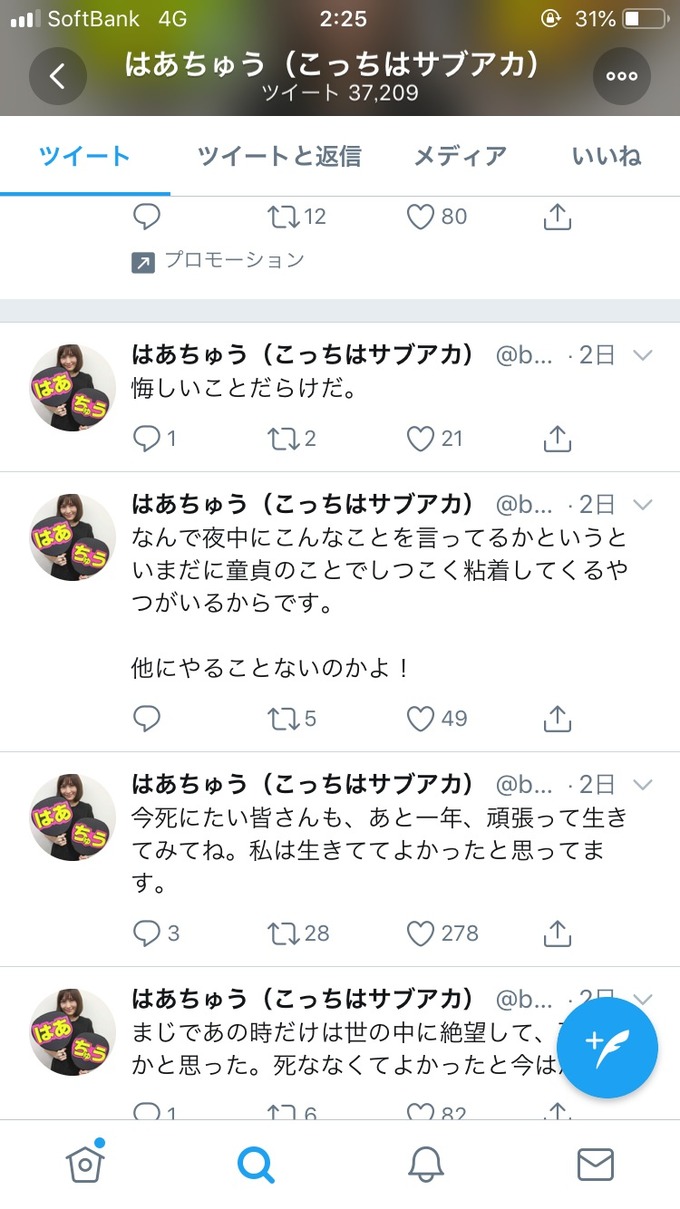
Task: Tap the compose tweet floating button
Action: pos(607,1048)
